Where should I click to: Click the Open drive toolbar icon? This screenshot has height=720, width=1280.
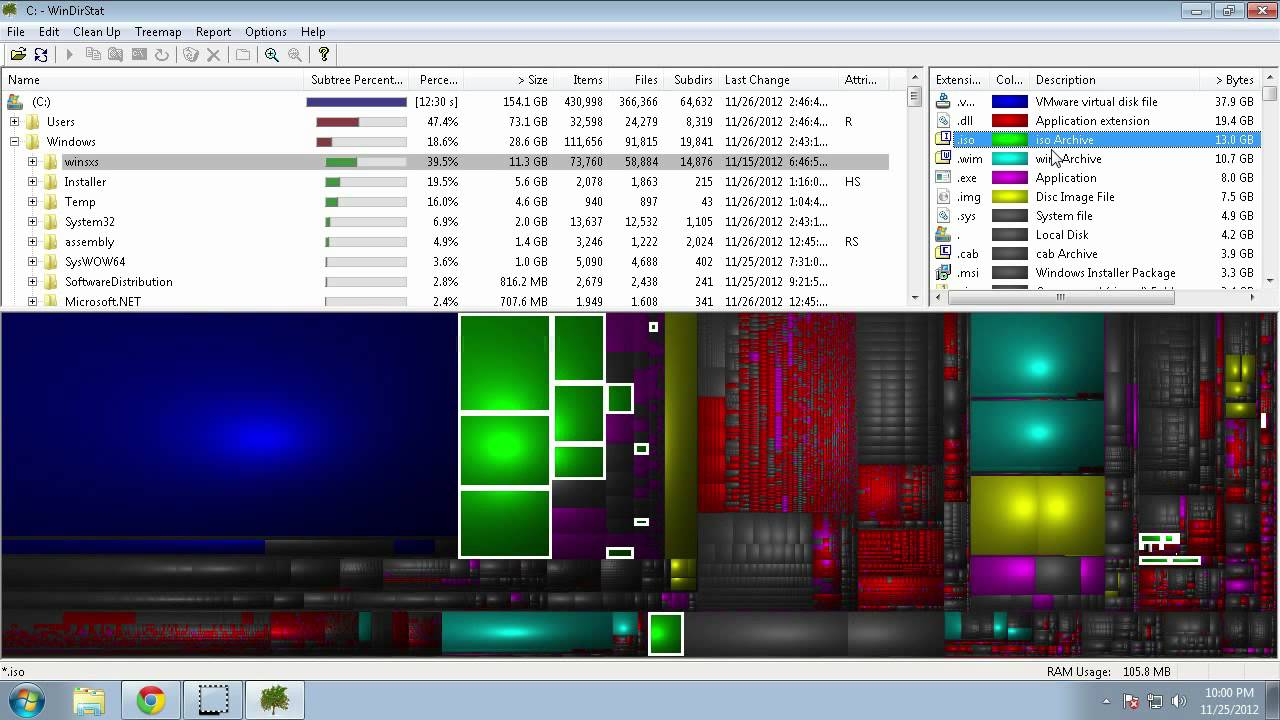(x=17, y=55)
